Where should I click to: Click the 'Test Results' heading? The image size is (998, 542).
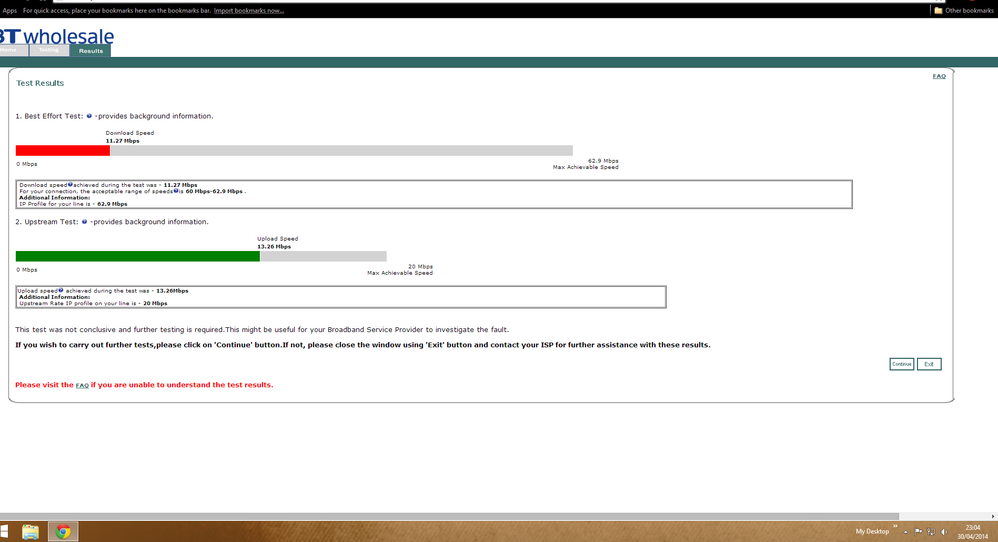click(x=40, y=83)
